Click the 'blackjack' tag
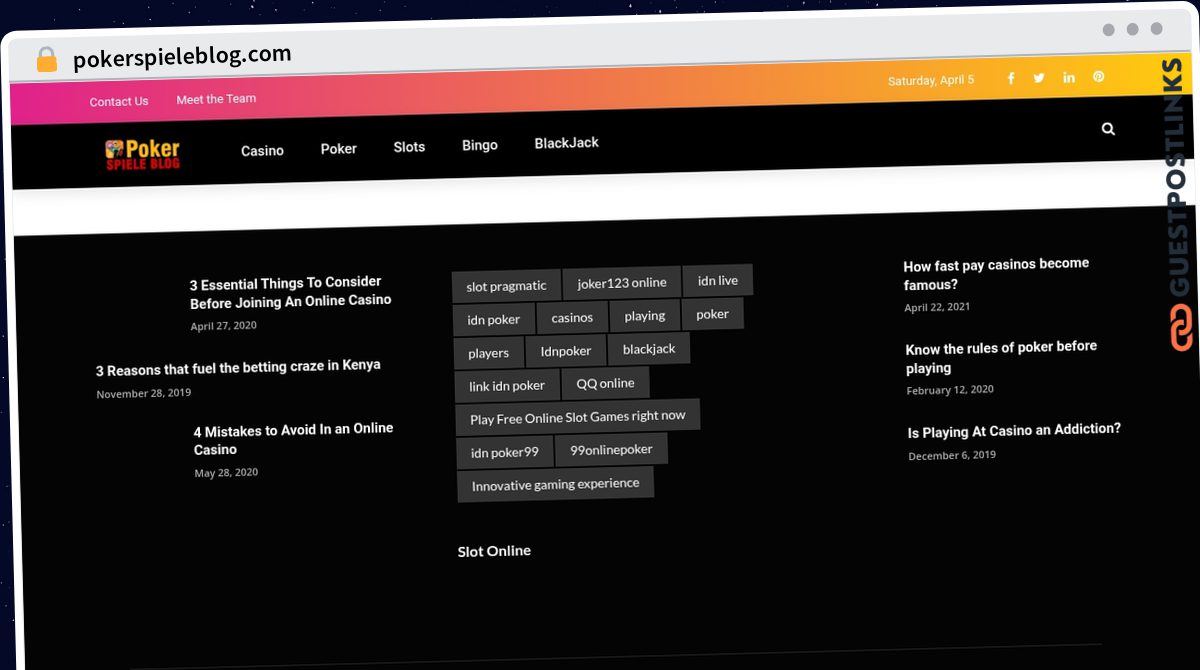Image resolution: width=1200 pixels, height=670 pixels. [649, 349]
